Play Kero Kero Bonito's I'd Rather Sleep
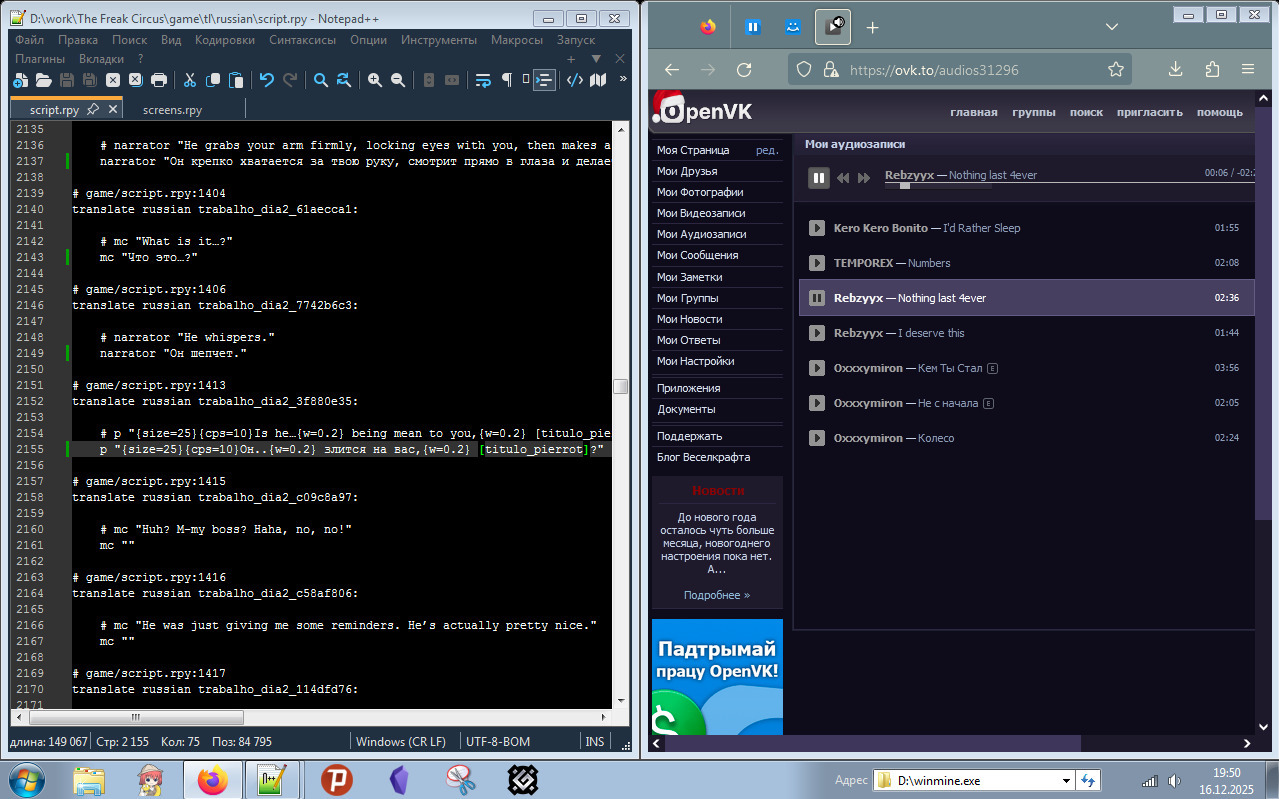The height and width of the screenshot is (799, 1279). [816, 228]
